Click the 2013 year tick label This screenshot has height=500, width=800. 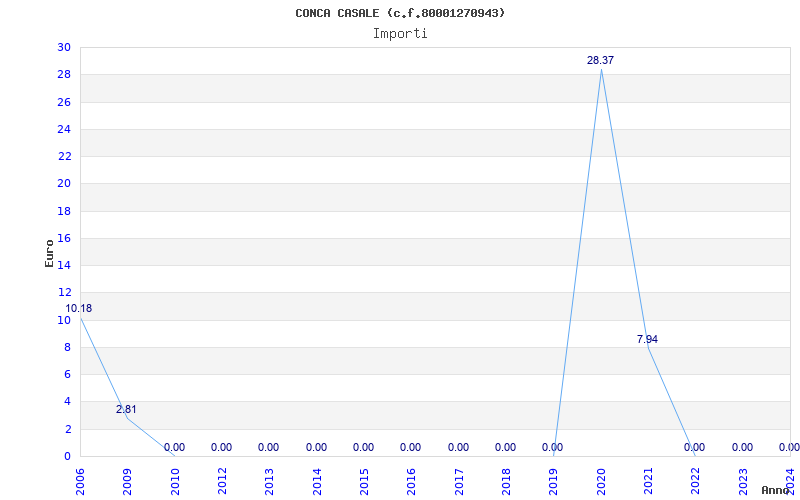click(x=269, y=482)
